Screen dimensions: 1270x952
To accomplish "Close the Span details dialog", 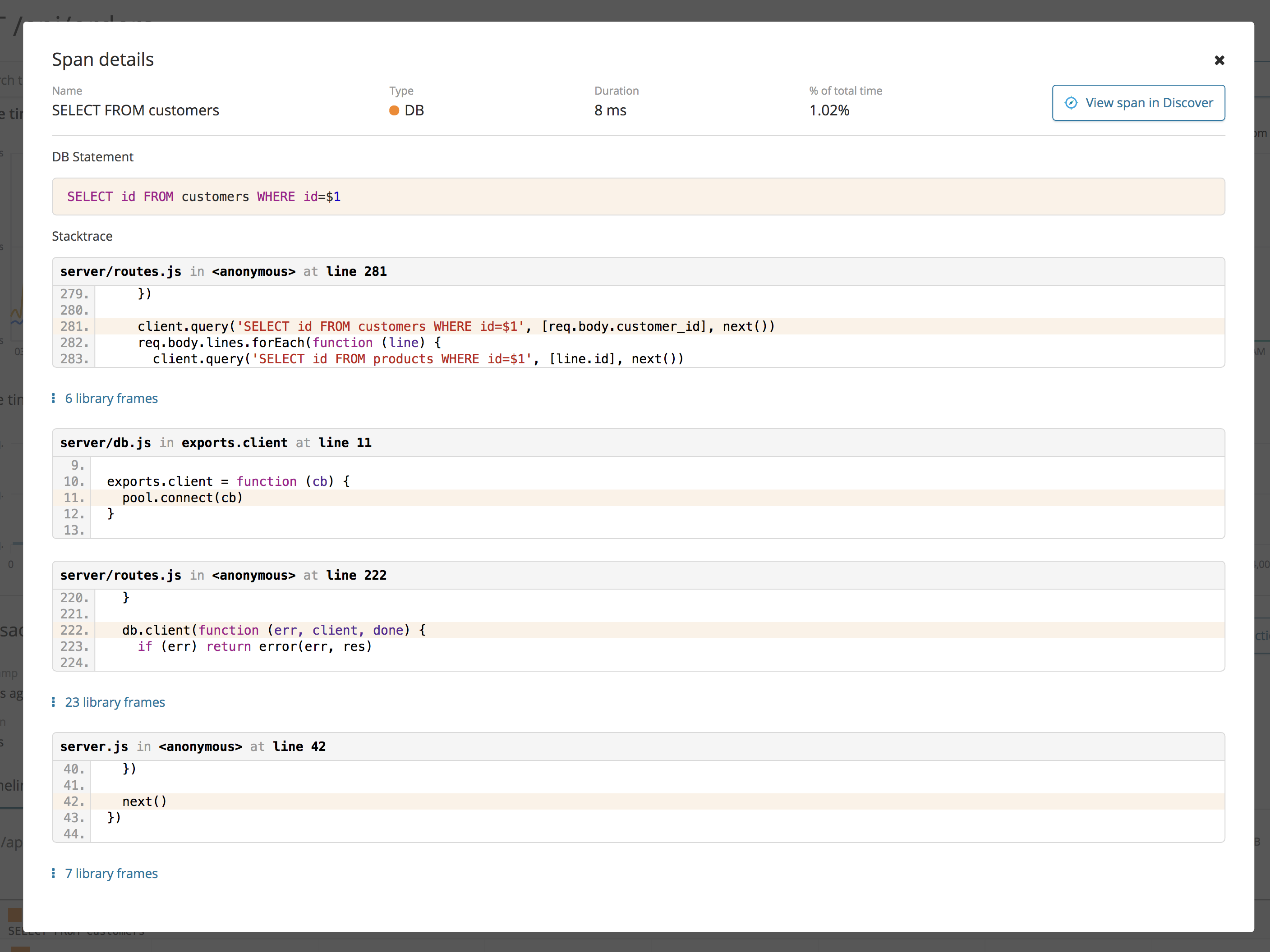I will tap(1219, 60).
